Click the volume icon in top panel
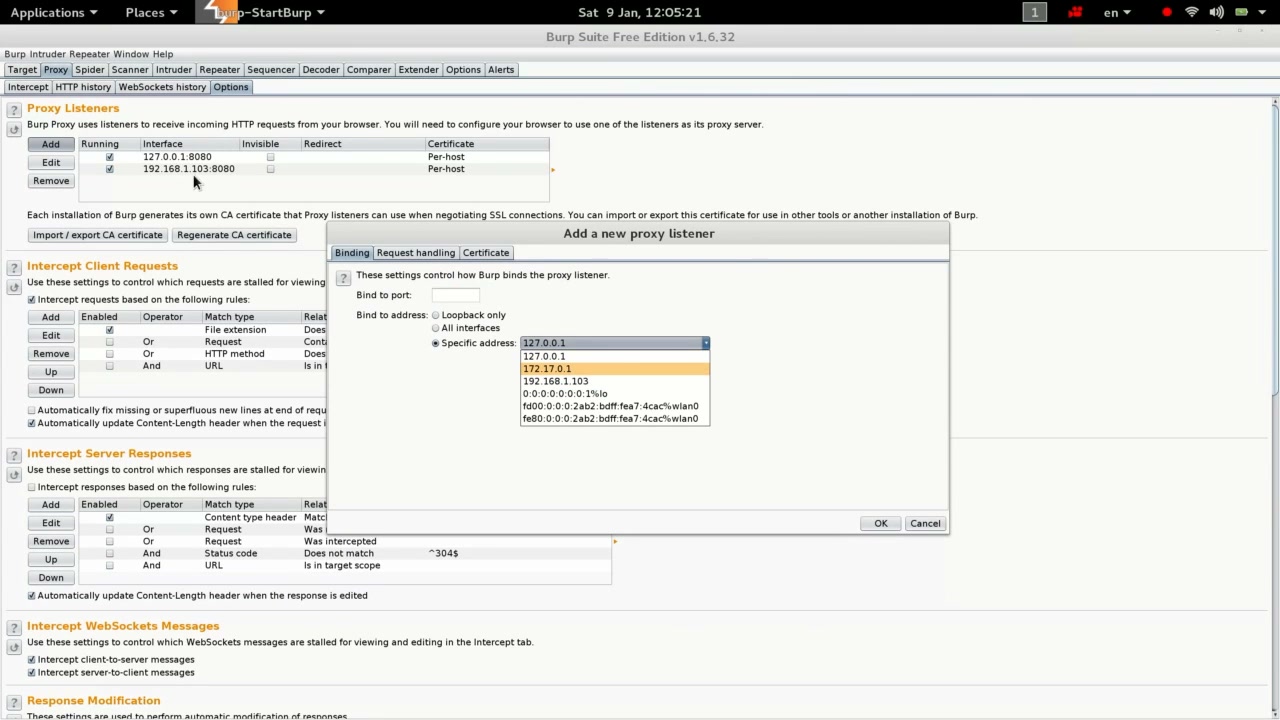1280x720 pixels. (1216, 12)
